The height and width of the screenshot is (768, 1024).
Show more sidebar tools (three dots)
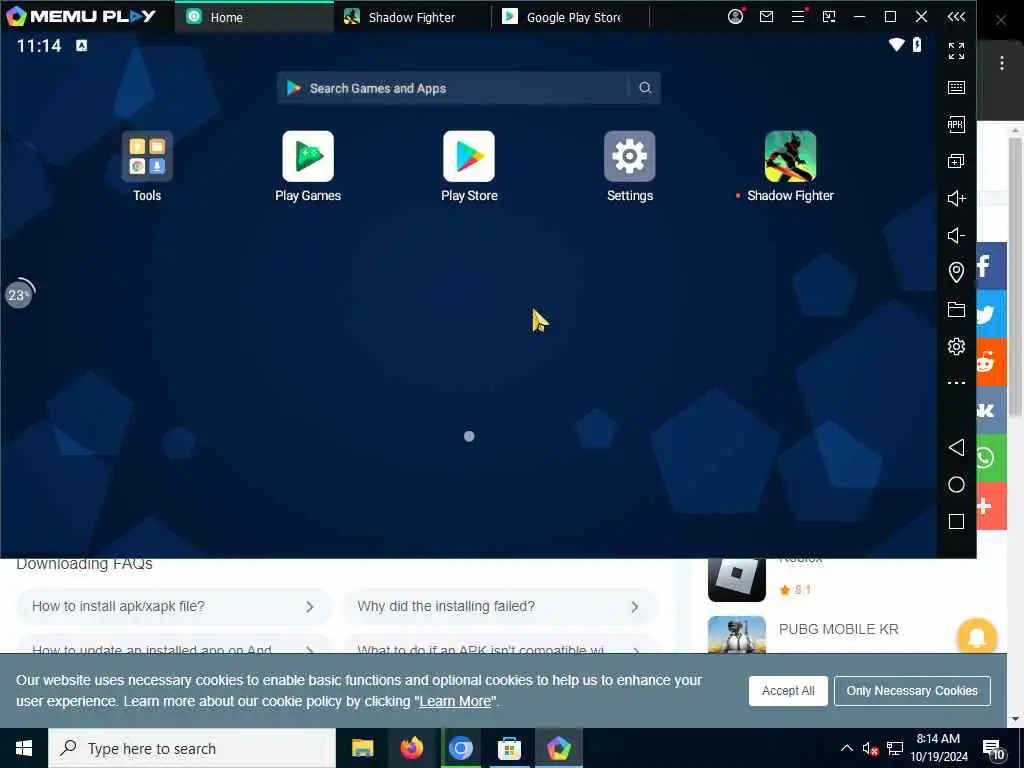pos(956,383)
